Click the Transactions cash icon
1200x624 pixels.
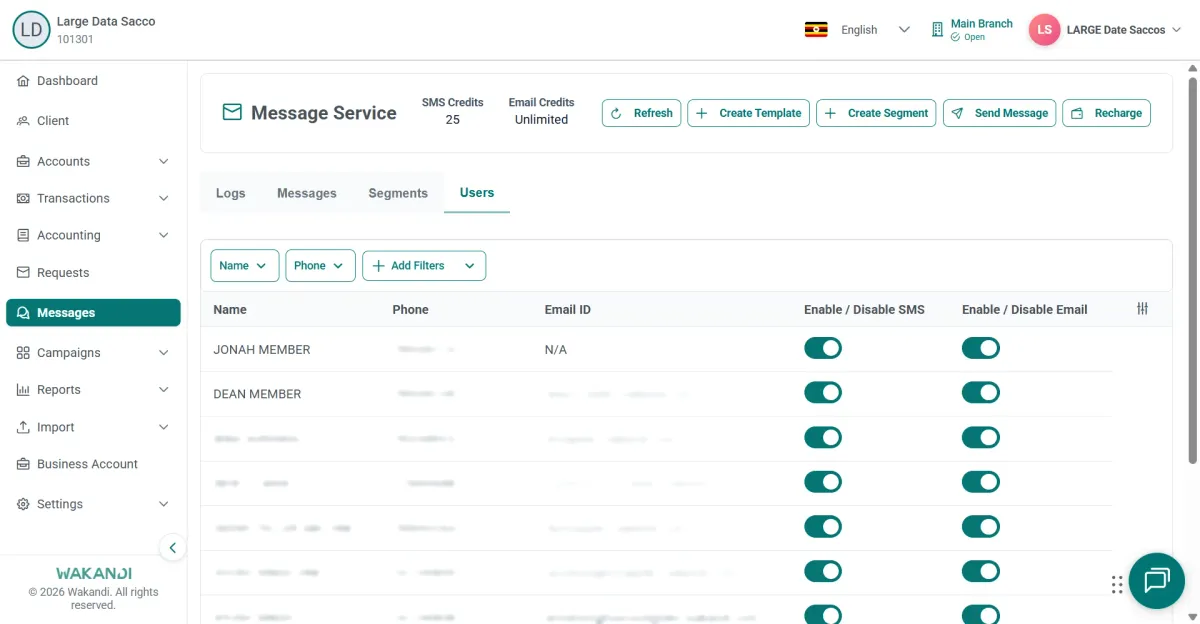pyautogui.click(x=23, y=198)
